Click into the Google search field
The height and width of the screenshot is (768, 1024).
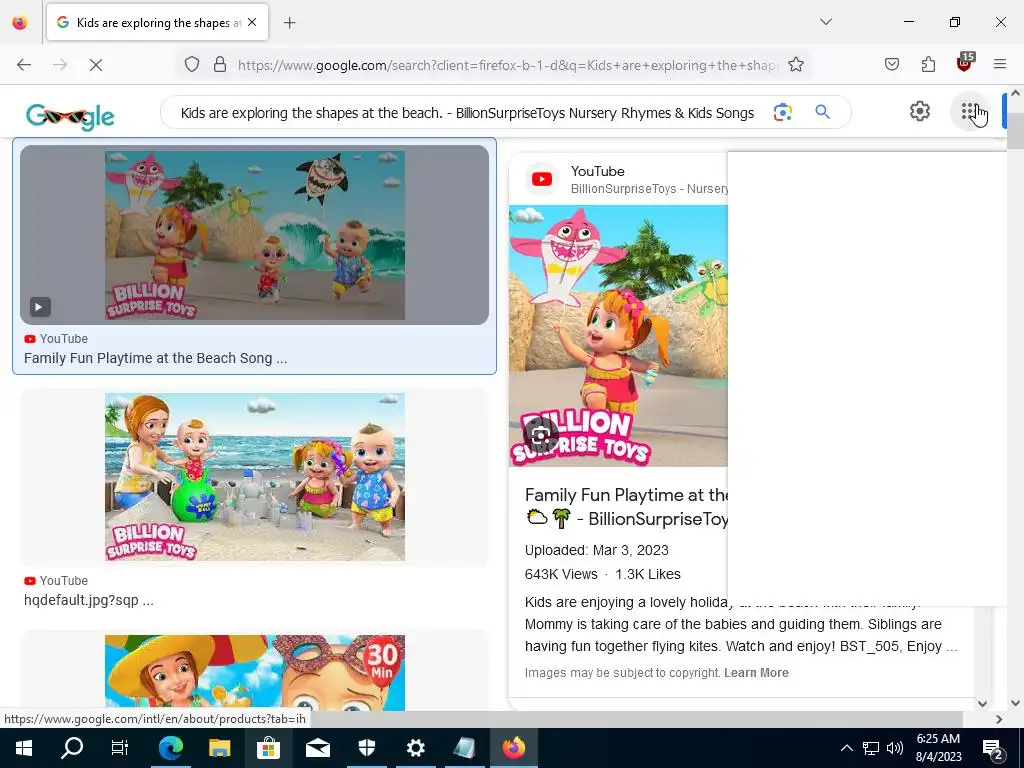[x=467, y=113]
